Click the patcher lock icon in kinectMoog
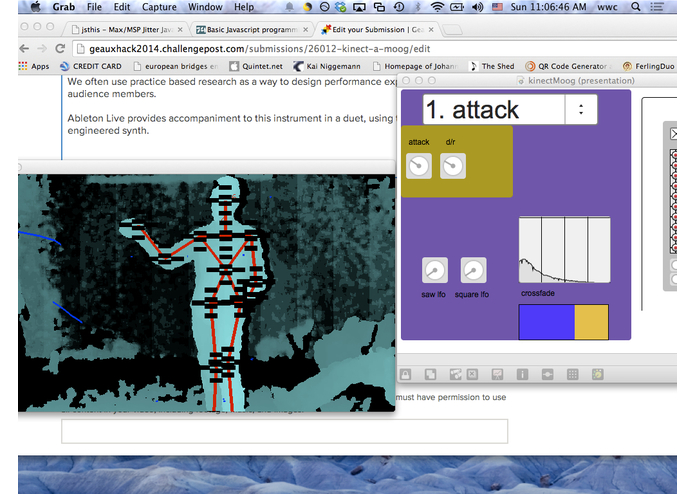 pyautogui.click(x=405, y=375)
